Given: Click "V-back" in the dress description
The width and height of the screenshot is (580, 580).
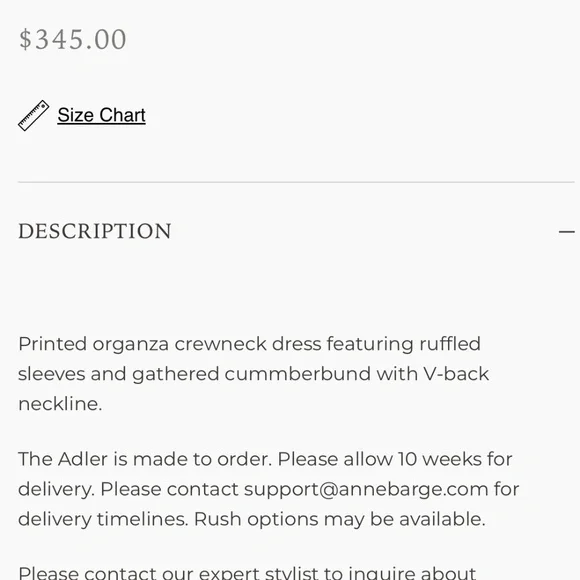Looking at the screenshot, I should 456,374.
